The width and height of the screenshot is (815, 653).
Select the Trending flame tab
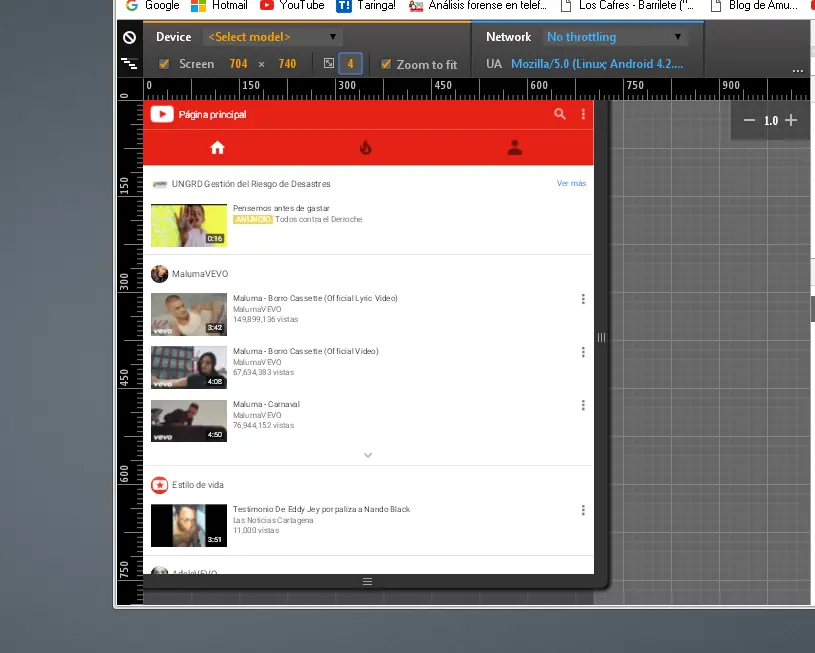click(366, 148)
